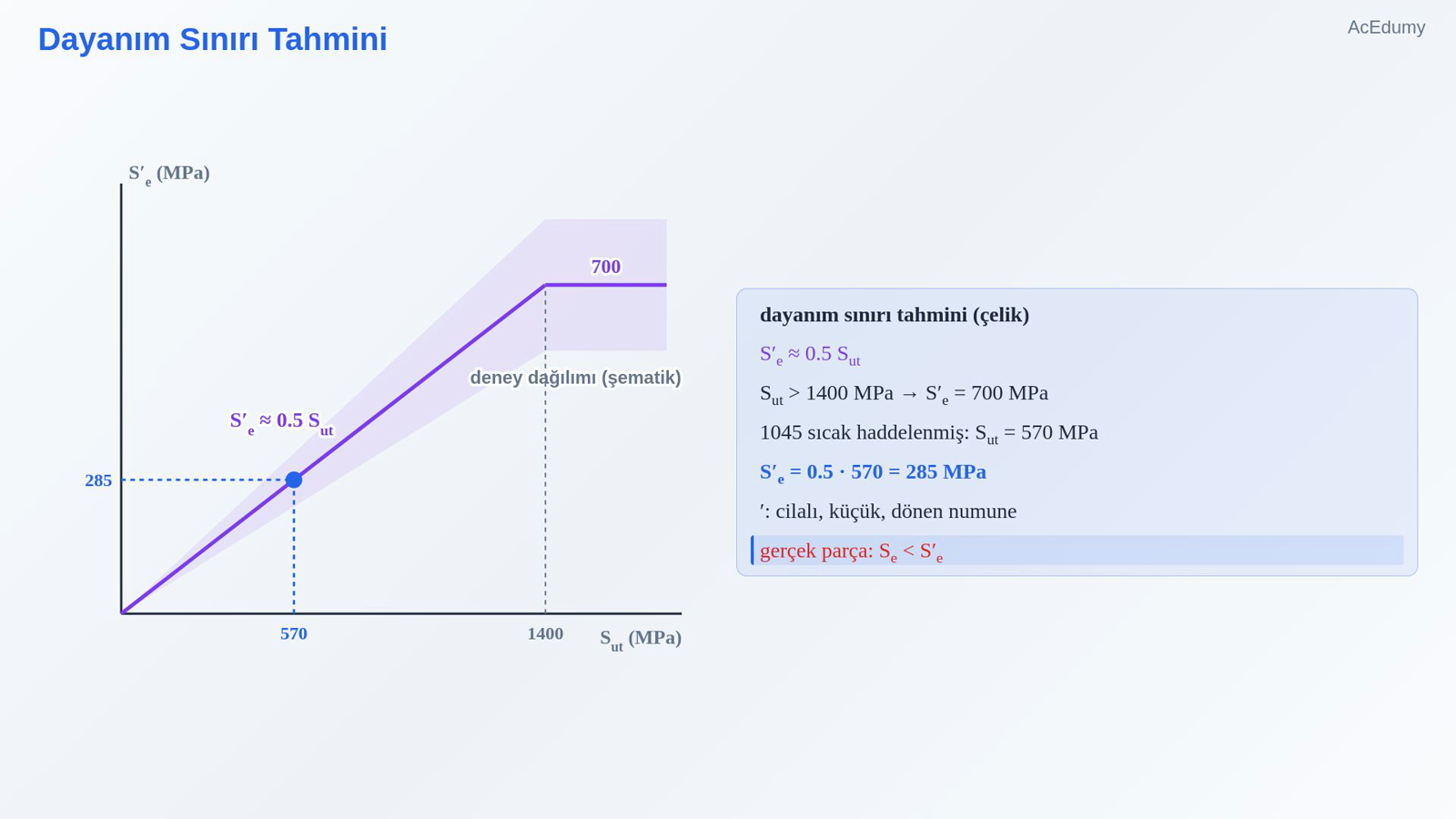Click the blue data point on the line
1456x819 pixels.
(x=294, y=480)
